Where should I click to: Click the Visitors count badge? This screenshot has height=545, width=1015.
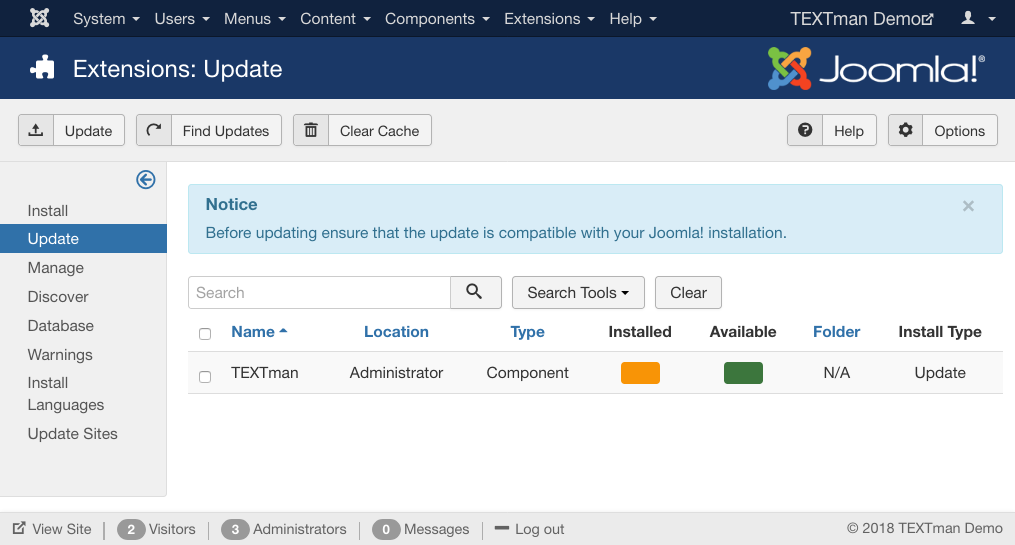(x=131, y=529)
